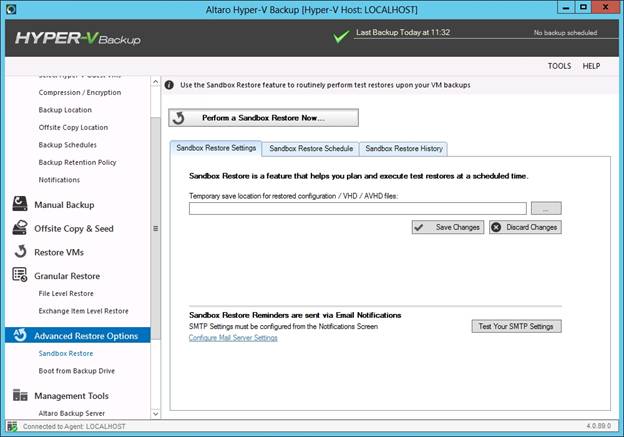Click the Offsite Copy & Seed cloud icon

coord(20,227)
